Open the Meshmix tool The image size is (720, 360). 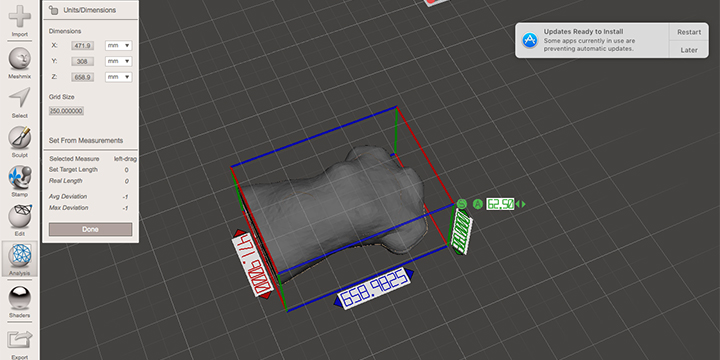point(20,62)
